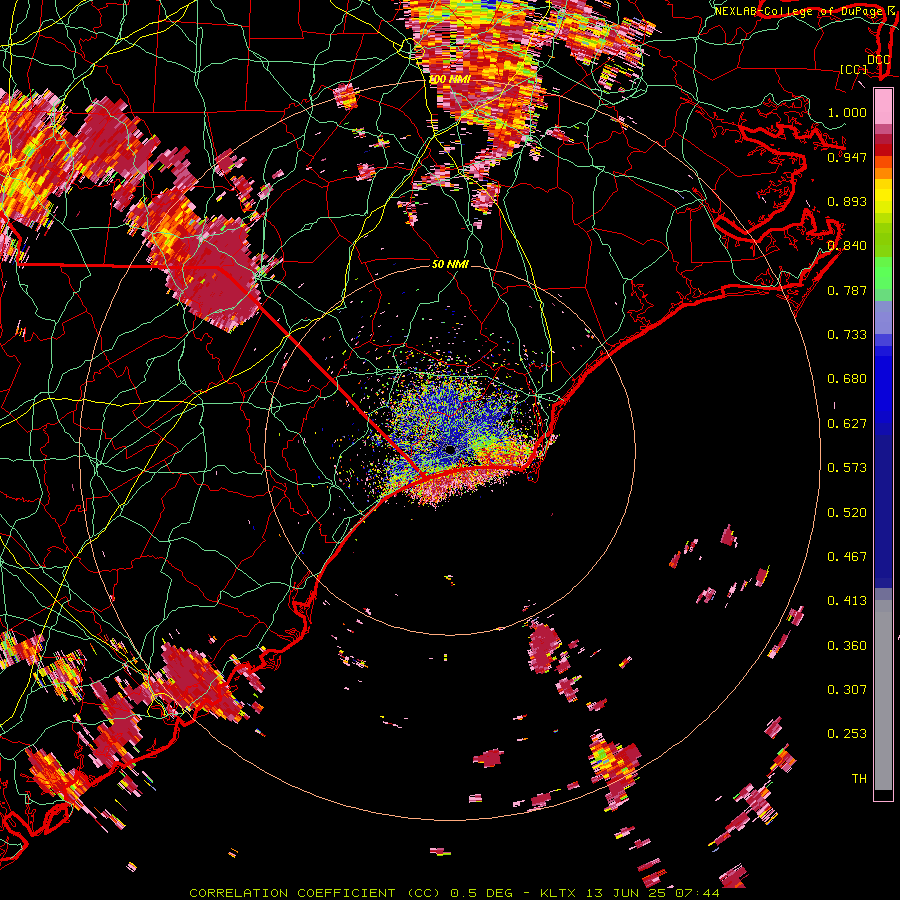This screenshot has width=900, height=900.
Task: Click the CORRELATION COEFFICIENT caption text
Action: 292,893
